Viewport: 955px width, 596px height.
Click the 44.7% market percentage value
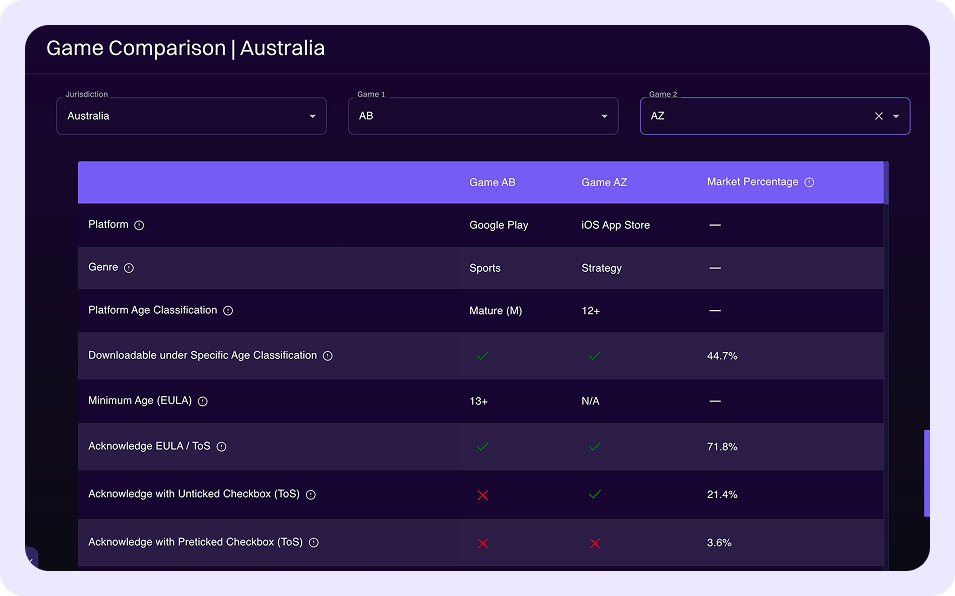pos(721,355)
